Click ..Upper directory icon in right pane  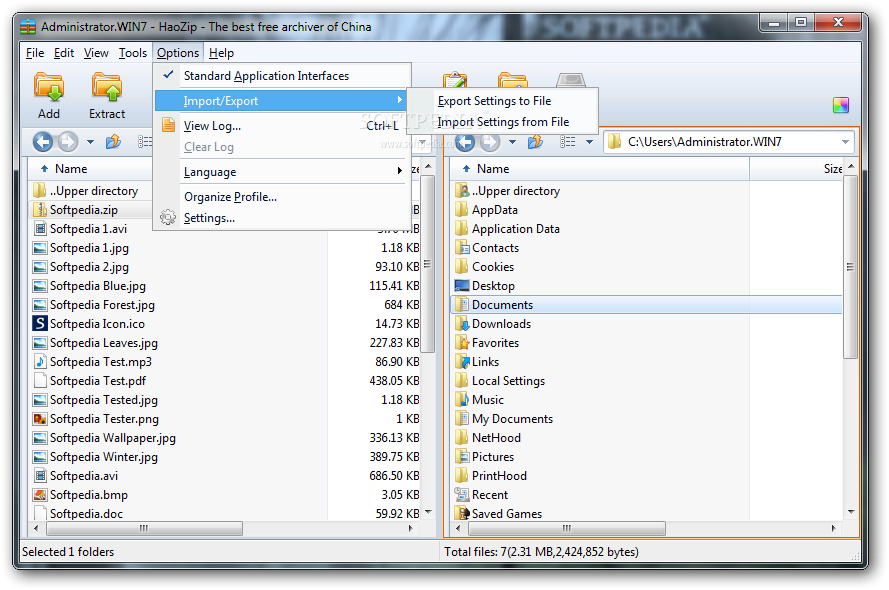(462, 191)
